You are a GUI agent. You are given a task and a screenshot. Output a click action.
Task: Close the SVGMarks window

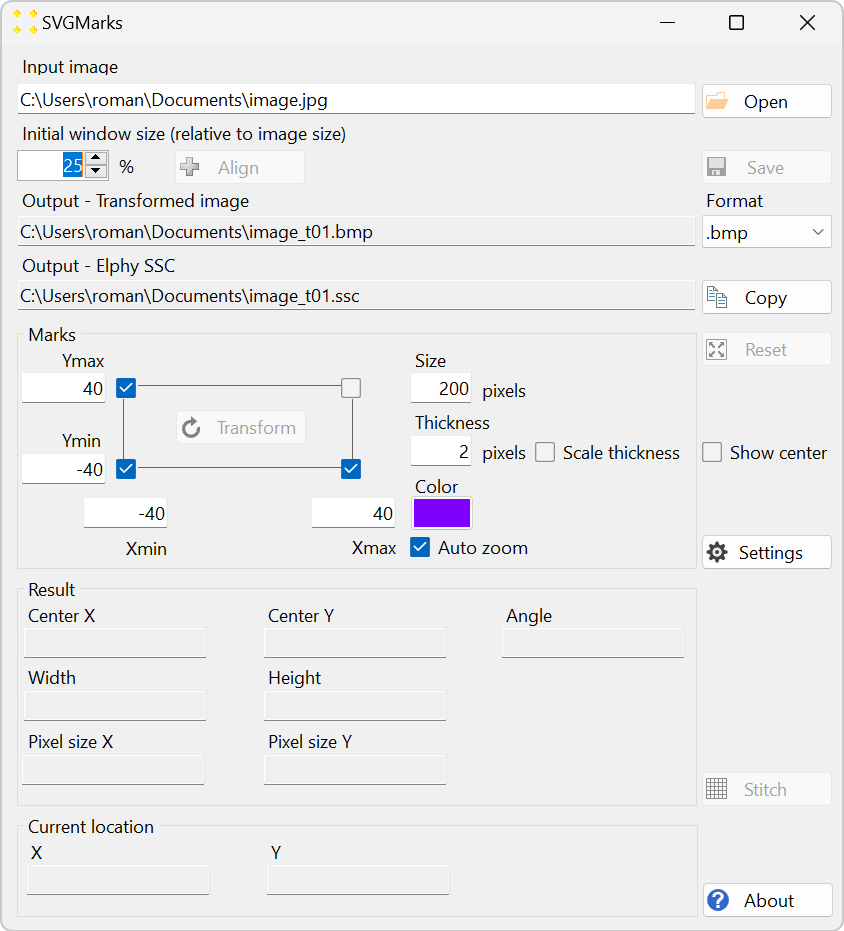click(x=807, y=23)
